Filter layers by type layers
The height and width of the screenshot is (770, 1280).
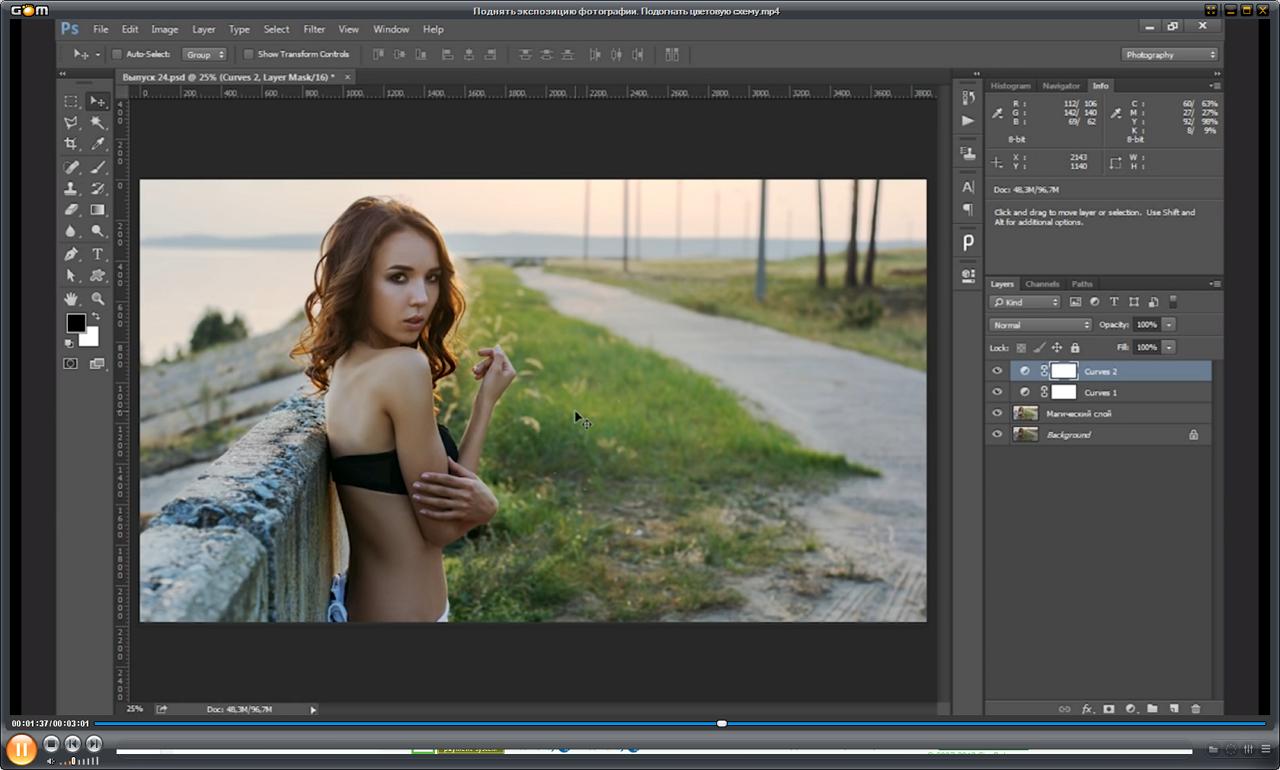(x=1114, y=302)
